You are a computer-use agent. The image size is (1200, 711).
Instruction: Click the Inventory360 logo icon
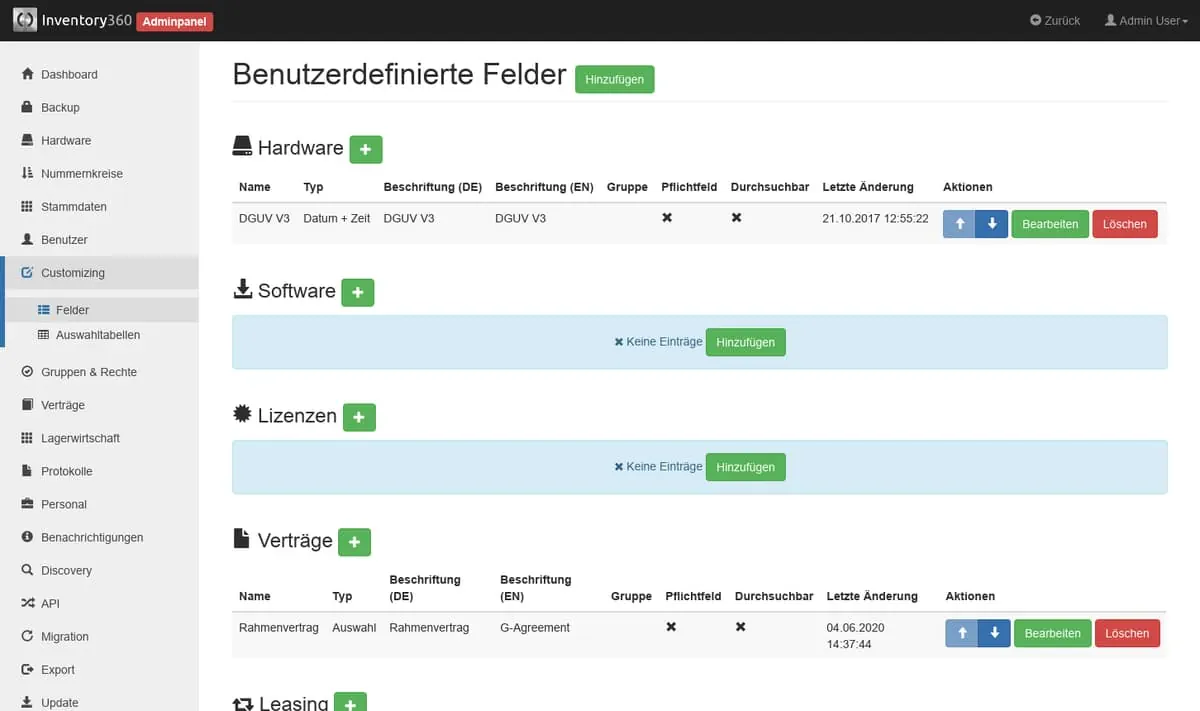[25, 20]
